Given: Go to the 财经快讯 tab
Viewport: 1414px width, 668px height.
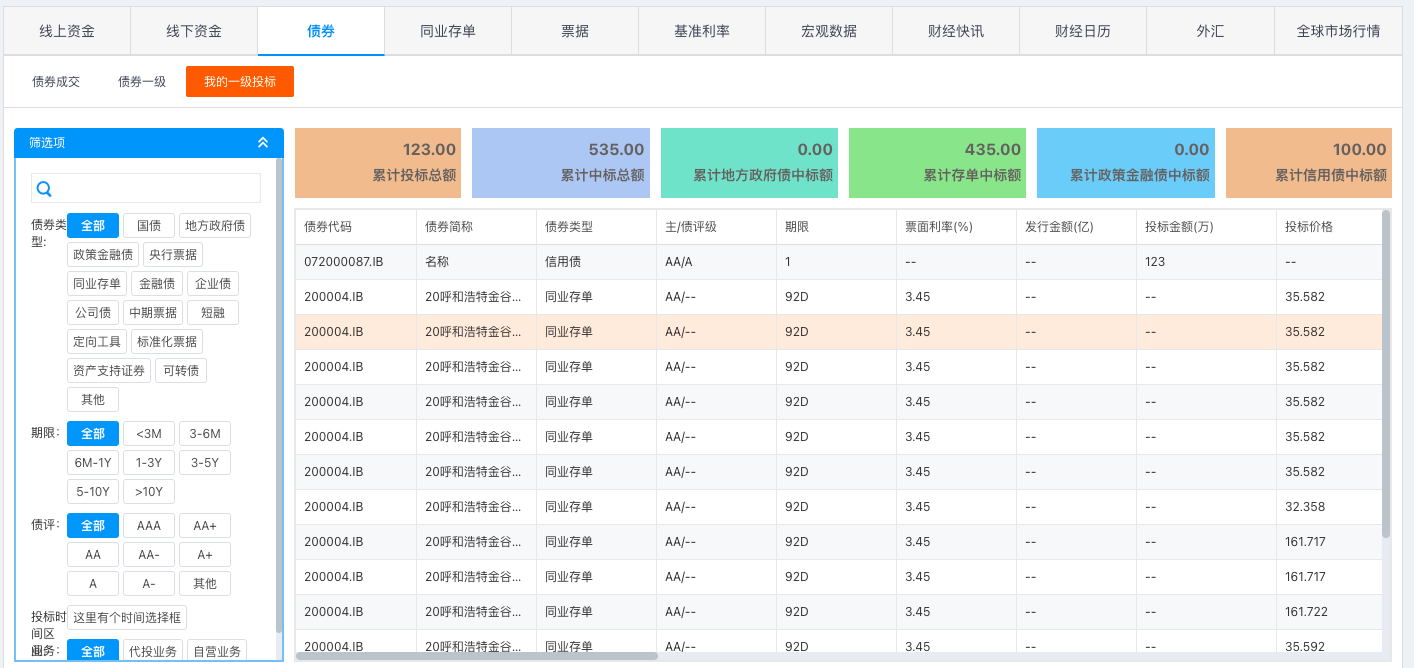Looking at the screenshot, I should (956, 31).
